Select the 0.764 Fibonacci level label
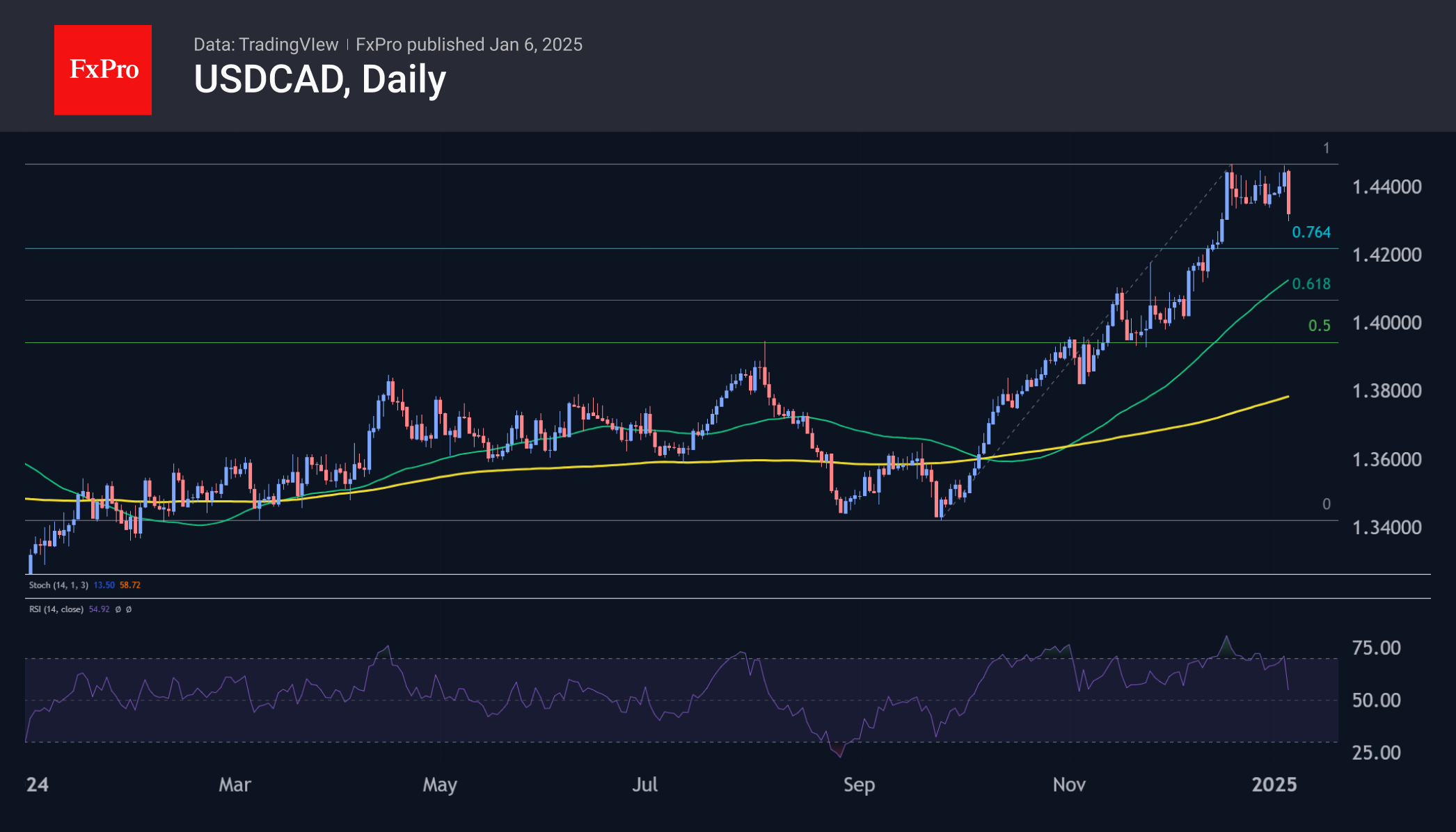This screenshot has width=1456, height=832. [1311, 232]
